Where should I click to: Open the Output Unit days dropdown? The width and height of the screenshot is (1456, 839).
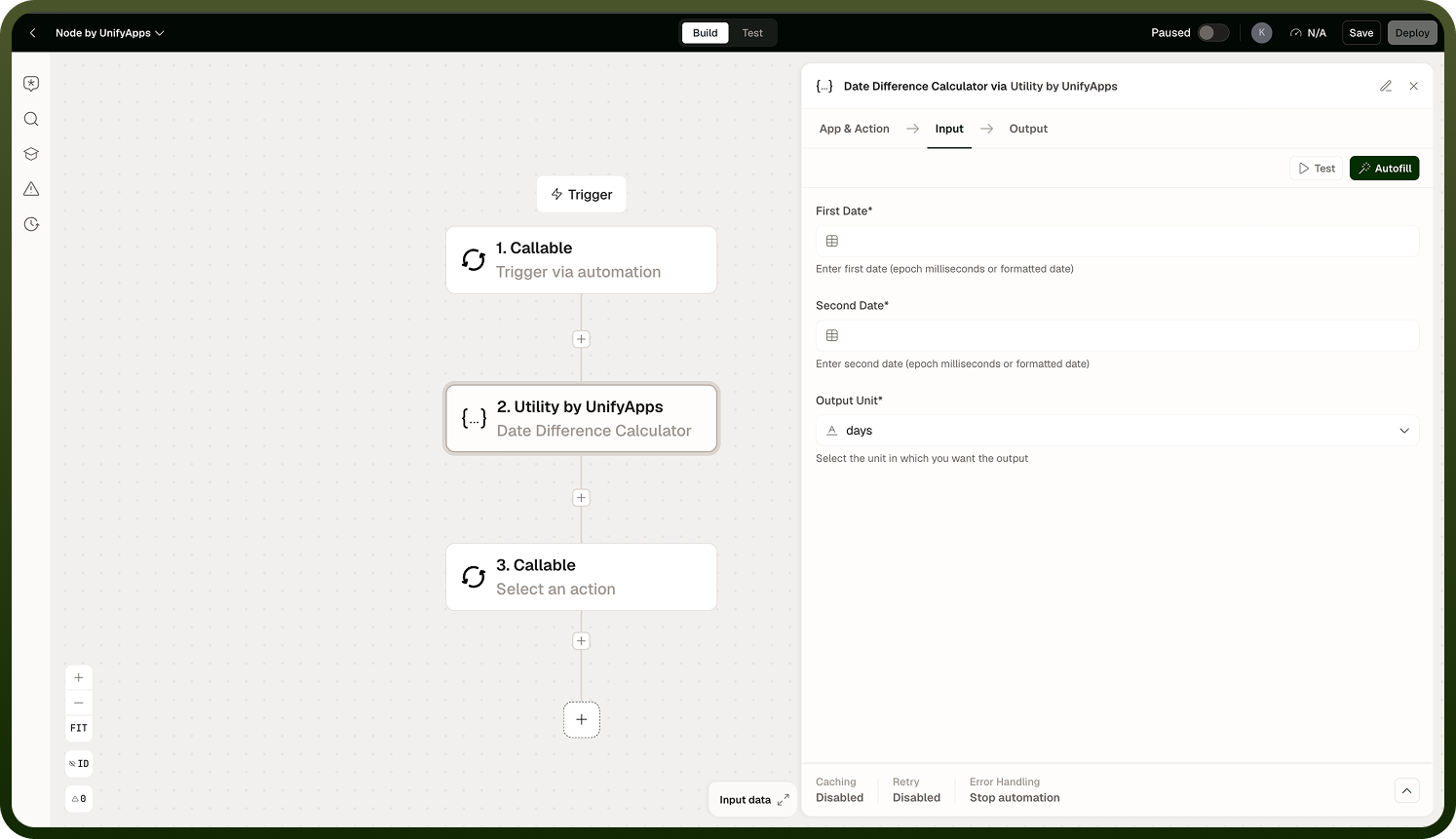pos(1117,431)
